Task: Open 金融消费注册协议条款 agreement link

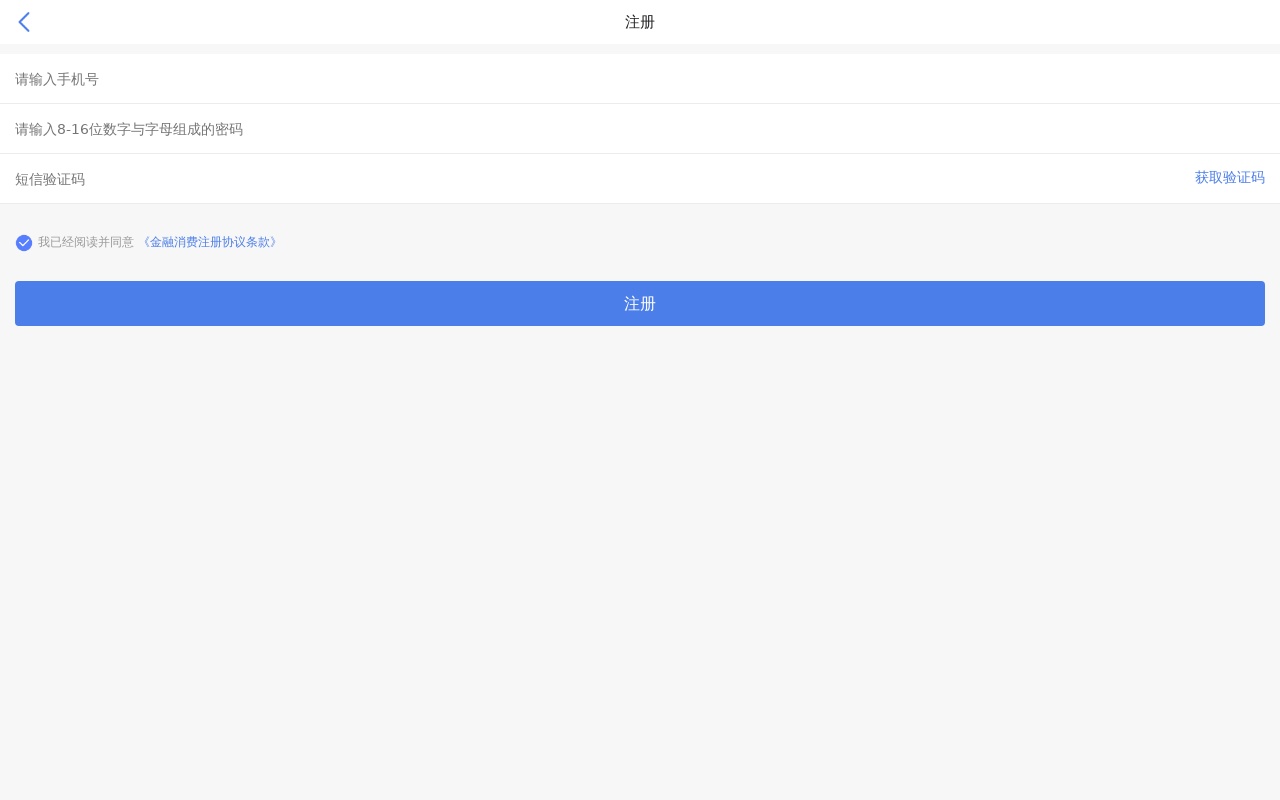Action: [210, 242]
